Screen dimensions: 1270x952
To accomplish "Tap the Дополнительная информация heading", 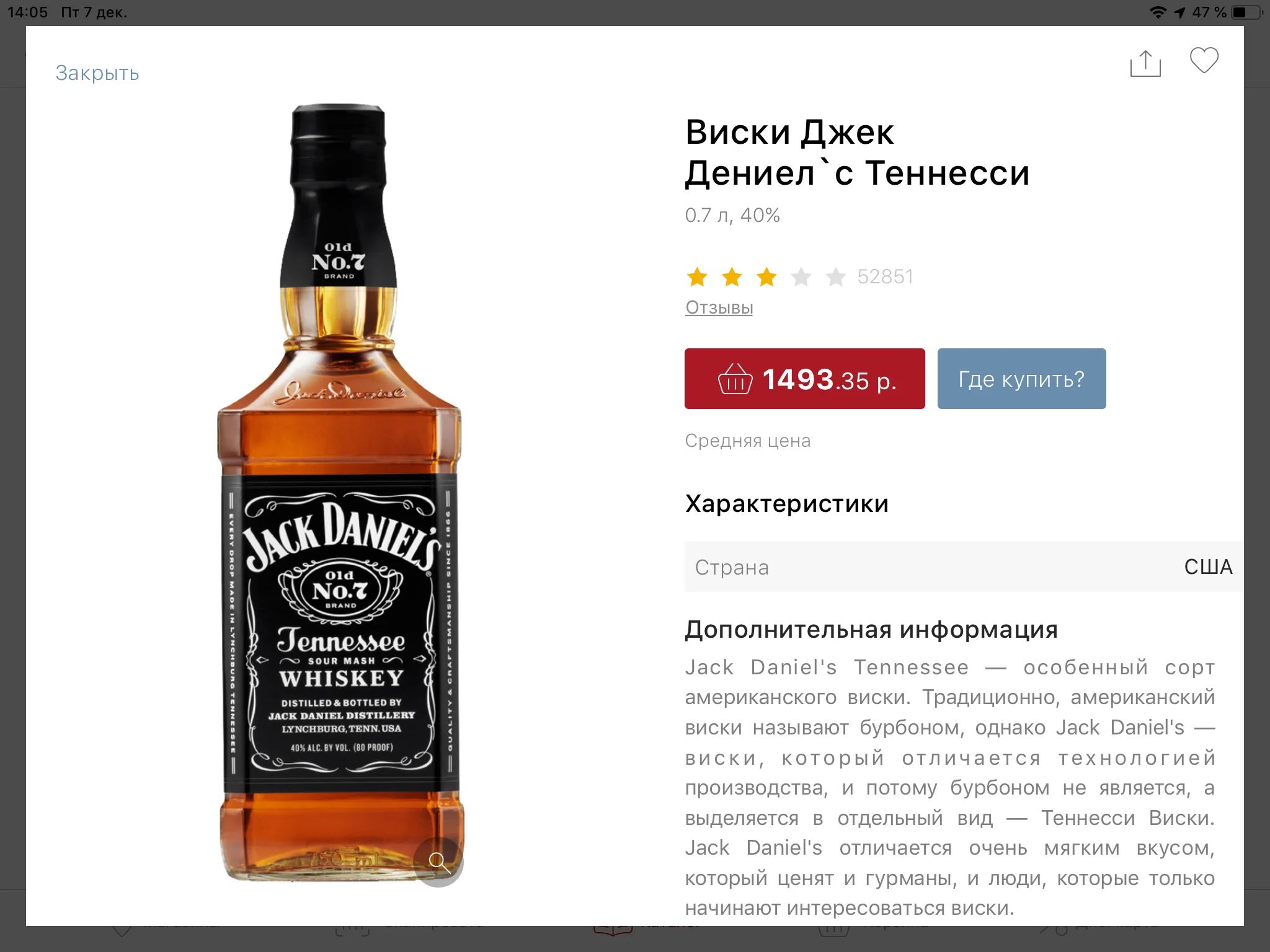I will click(871, 630).
